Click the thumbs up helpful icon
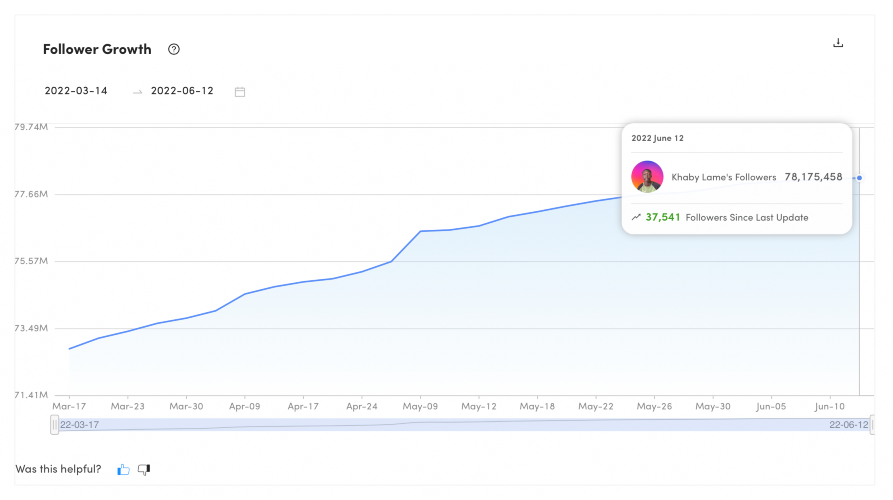This screenshot has width=893, height=500. (x=123, y=469)
